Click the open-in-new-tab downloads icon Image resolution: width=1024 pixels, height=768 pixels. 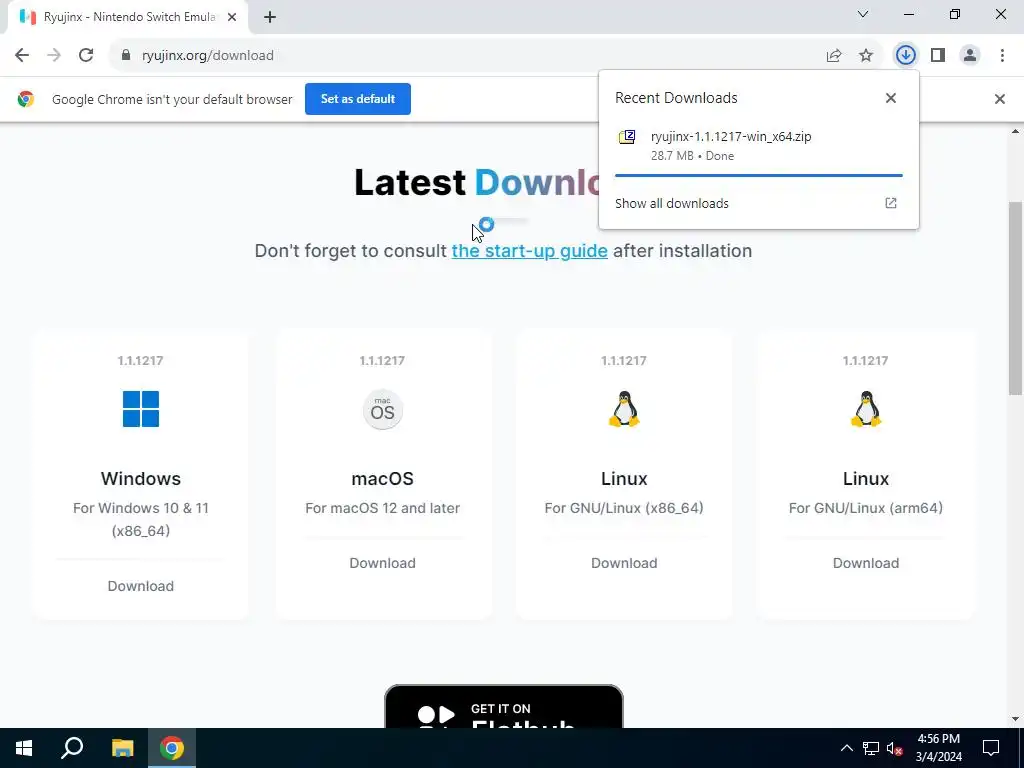tap(891, 203)
